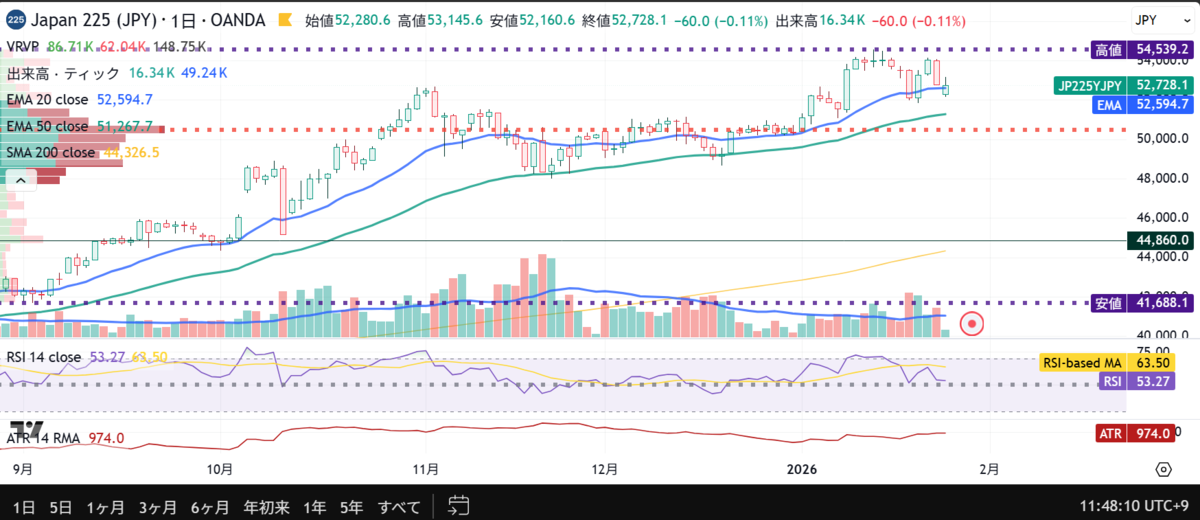Click the 148.75K VRVP total value
Image resolution: width=1200 pixels, height=520 pixels.
coord(181,46)
